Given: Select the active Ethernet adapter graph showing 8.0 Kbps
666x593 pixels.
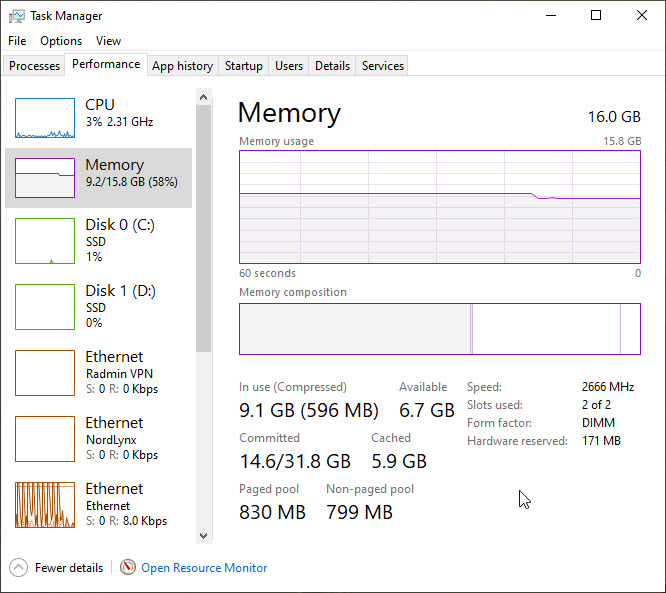Looking at the screenshot, I should point(45,505).
